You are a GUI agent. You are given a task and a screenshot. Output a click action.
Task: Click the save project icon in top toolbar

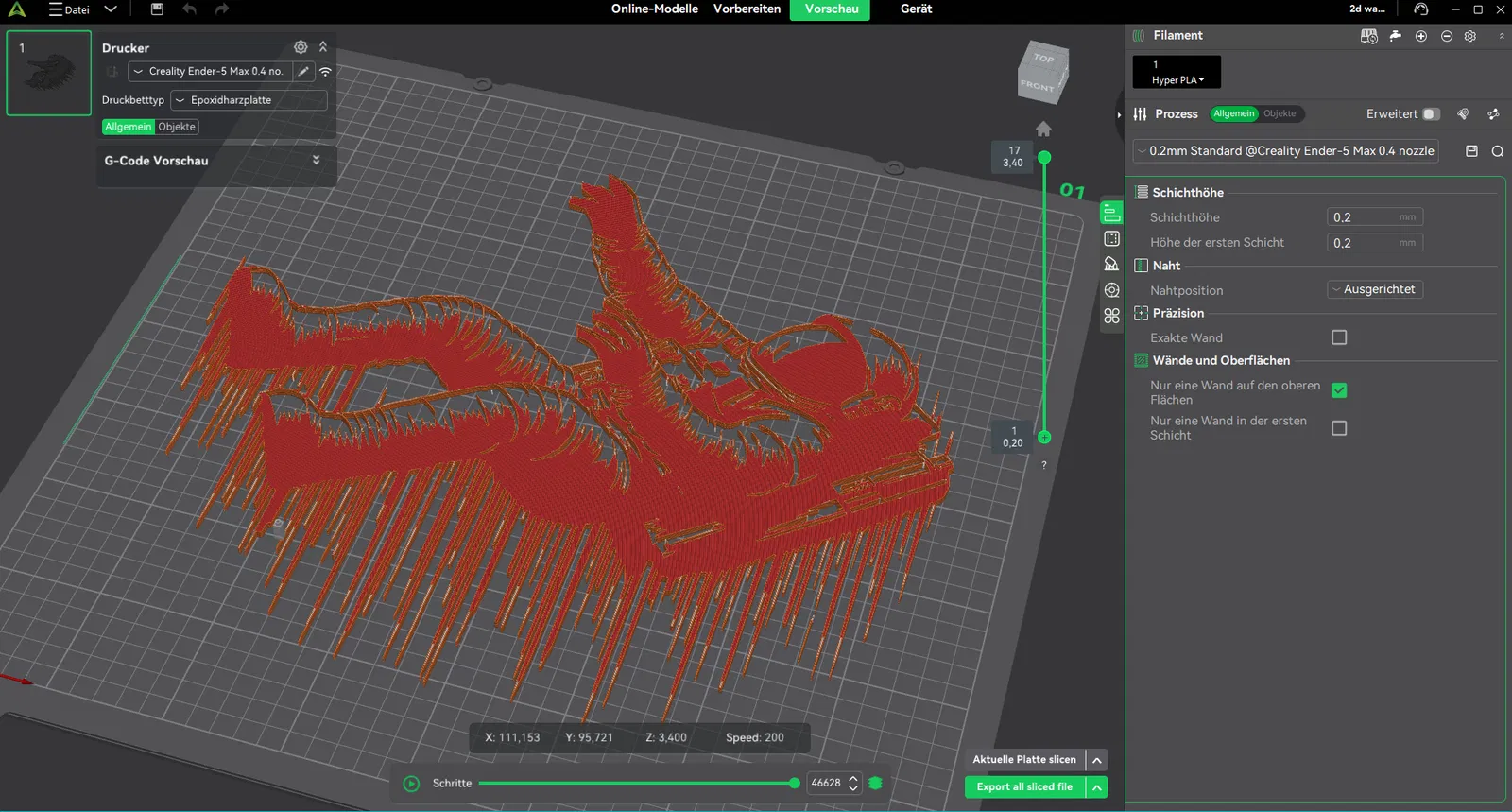pyautogui.click(x=157, y=9)
